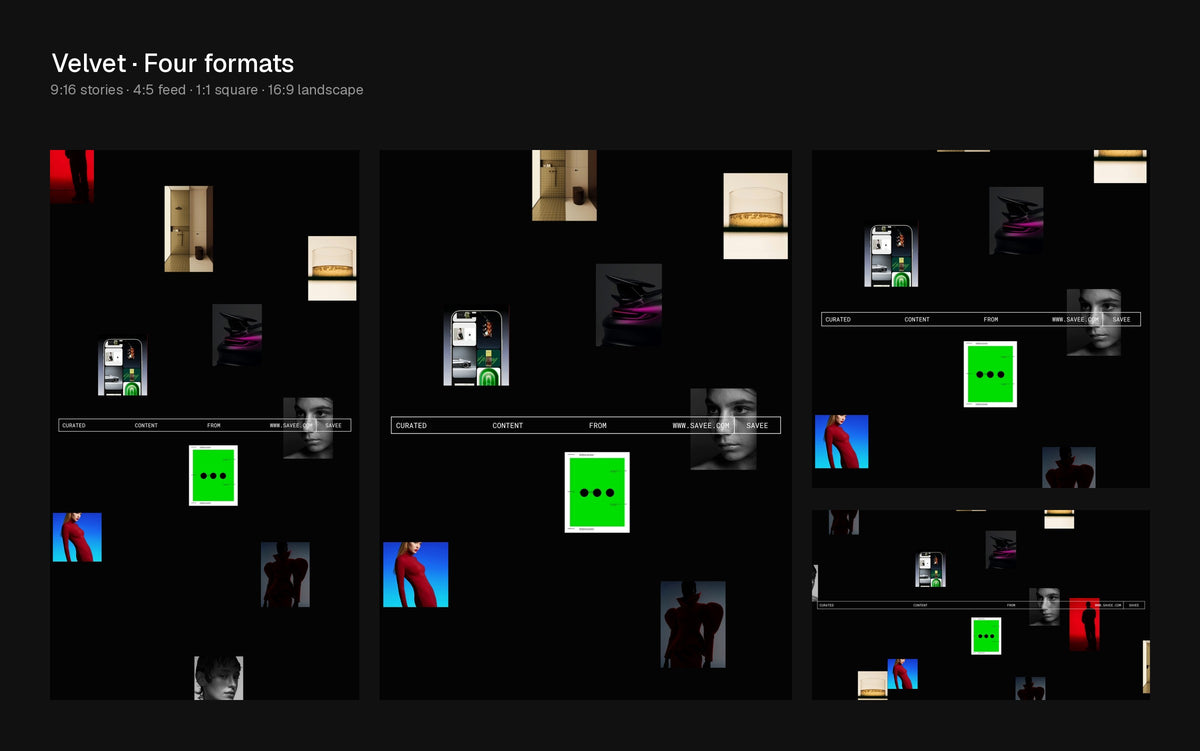Click 'FROM' in the square panel banner
The image size is (1200, 751).
991,320
